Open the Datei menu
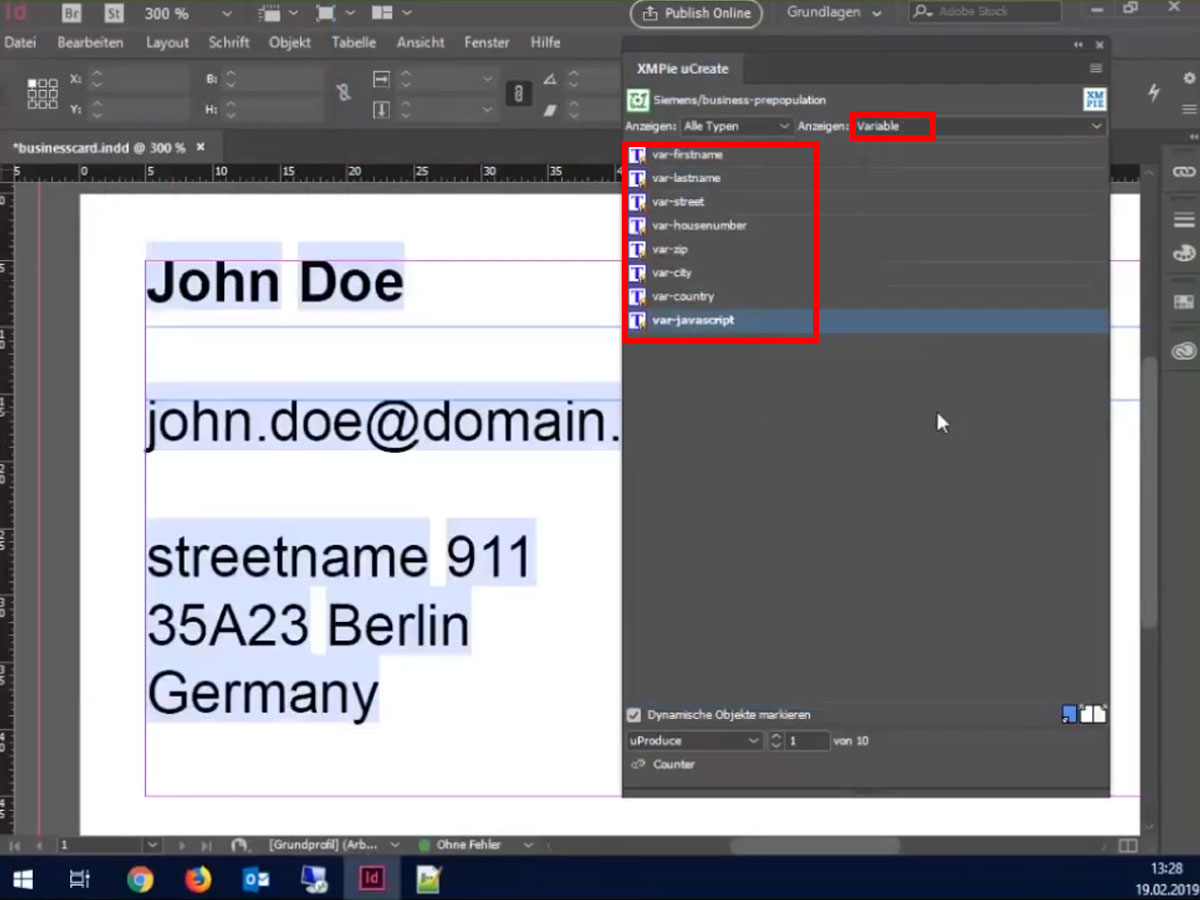Image resolution: width=1200 pixels, height=900 pixels. point(20,43)
